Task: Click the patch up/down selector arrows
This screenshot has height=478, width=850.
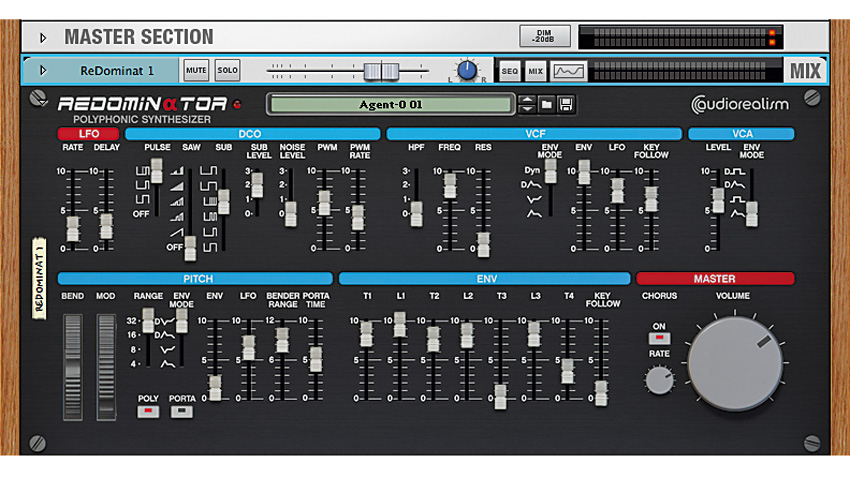Action: point(527,104)
